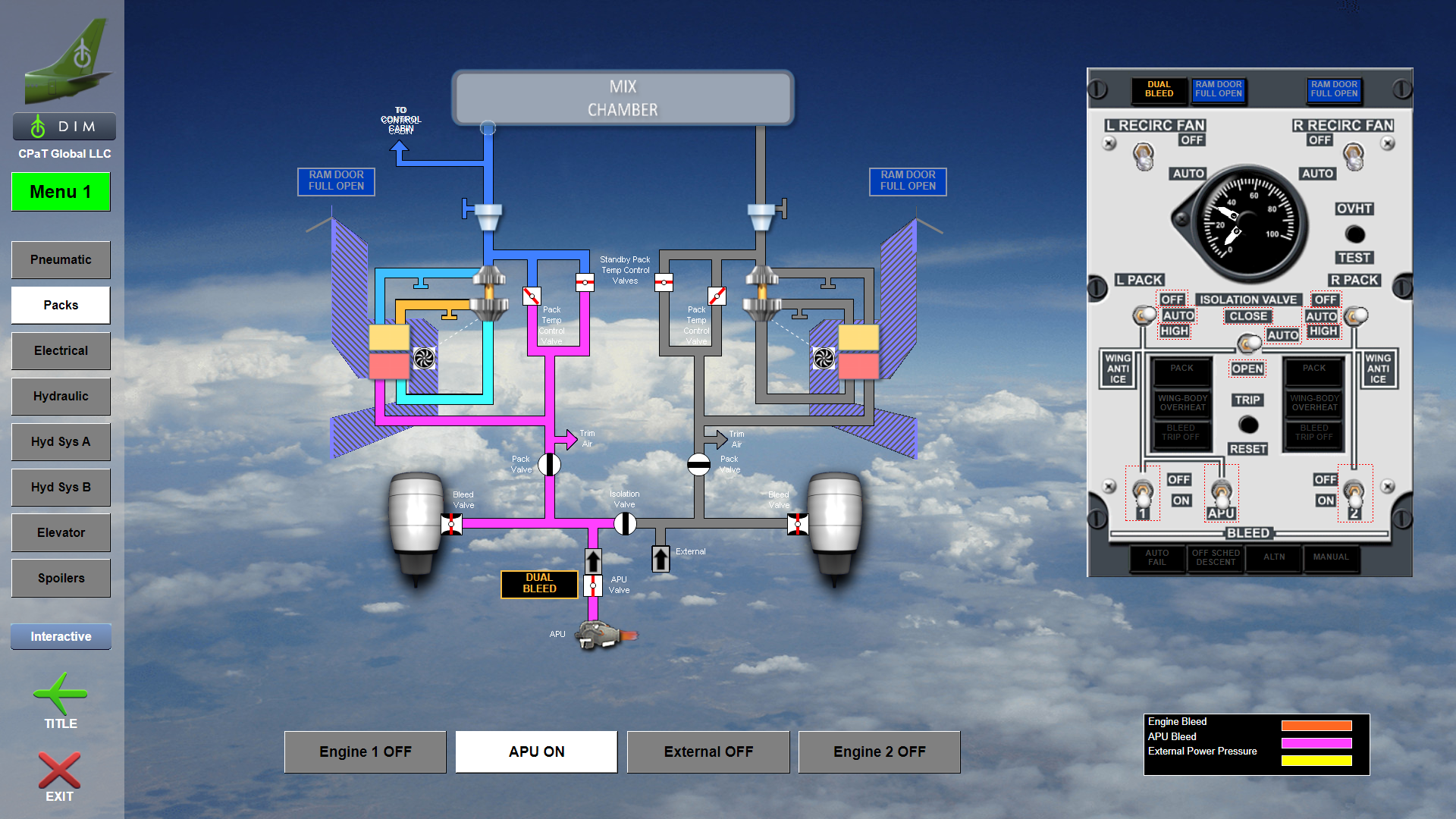Screen dimensions: 1456x819
Task: Click the MANUAL annunciator on panel
Action: coord(1331,557)
